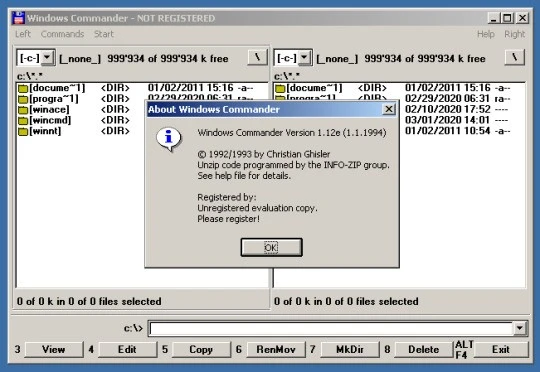The width and height of the screenshot is (540, 372).
Task: Open the Commands menu
Action: 62,34
